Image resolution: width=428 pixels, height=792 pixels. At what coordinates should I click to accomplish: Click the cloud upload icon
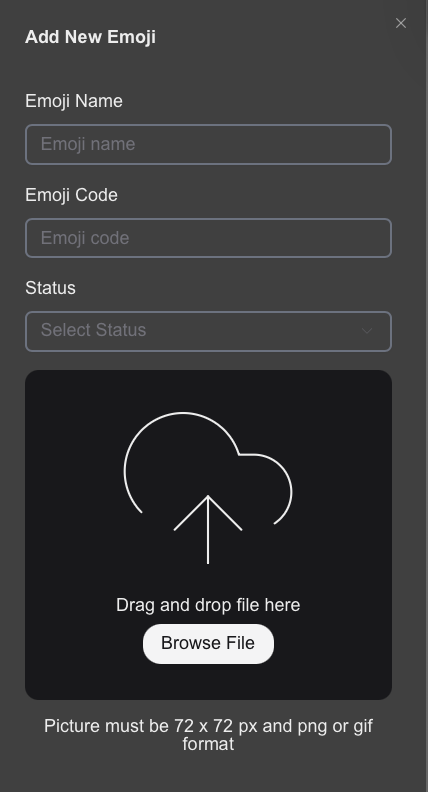tap(208, 488)
